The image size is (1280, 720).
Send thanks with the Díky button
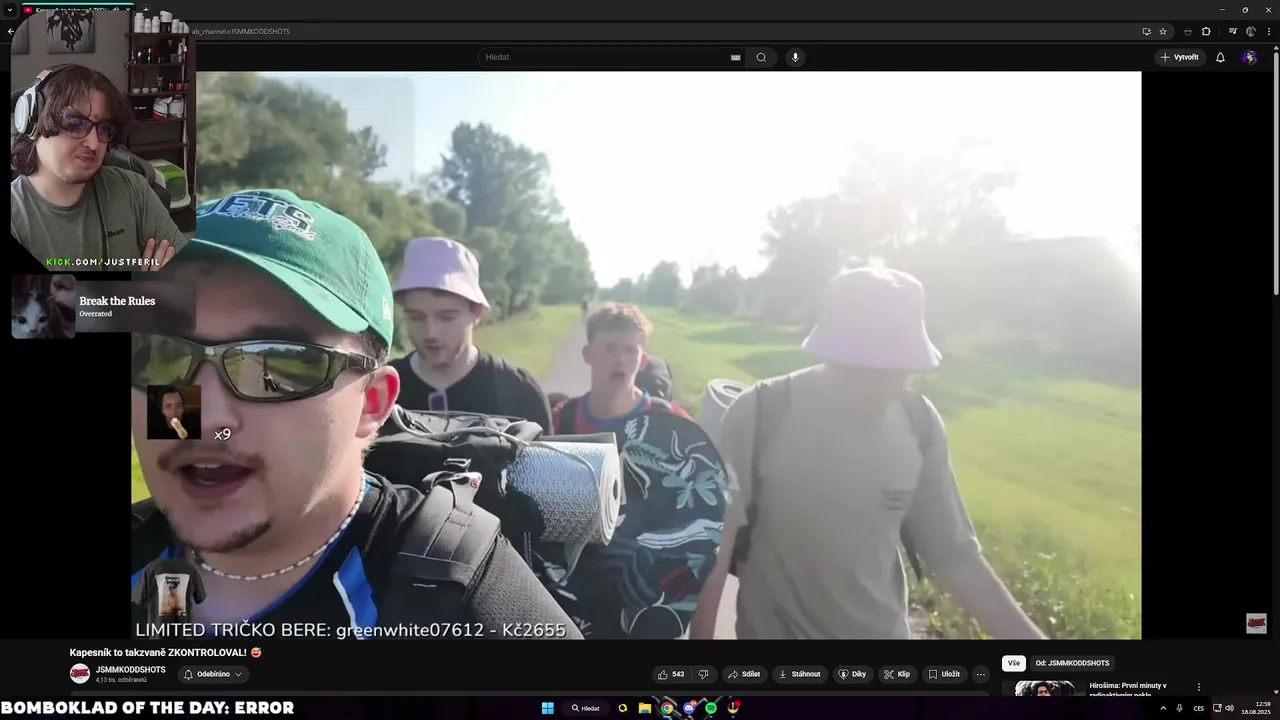pyautogui.click(x=852, y=674)
